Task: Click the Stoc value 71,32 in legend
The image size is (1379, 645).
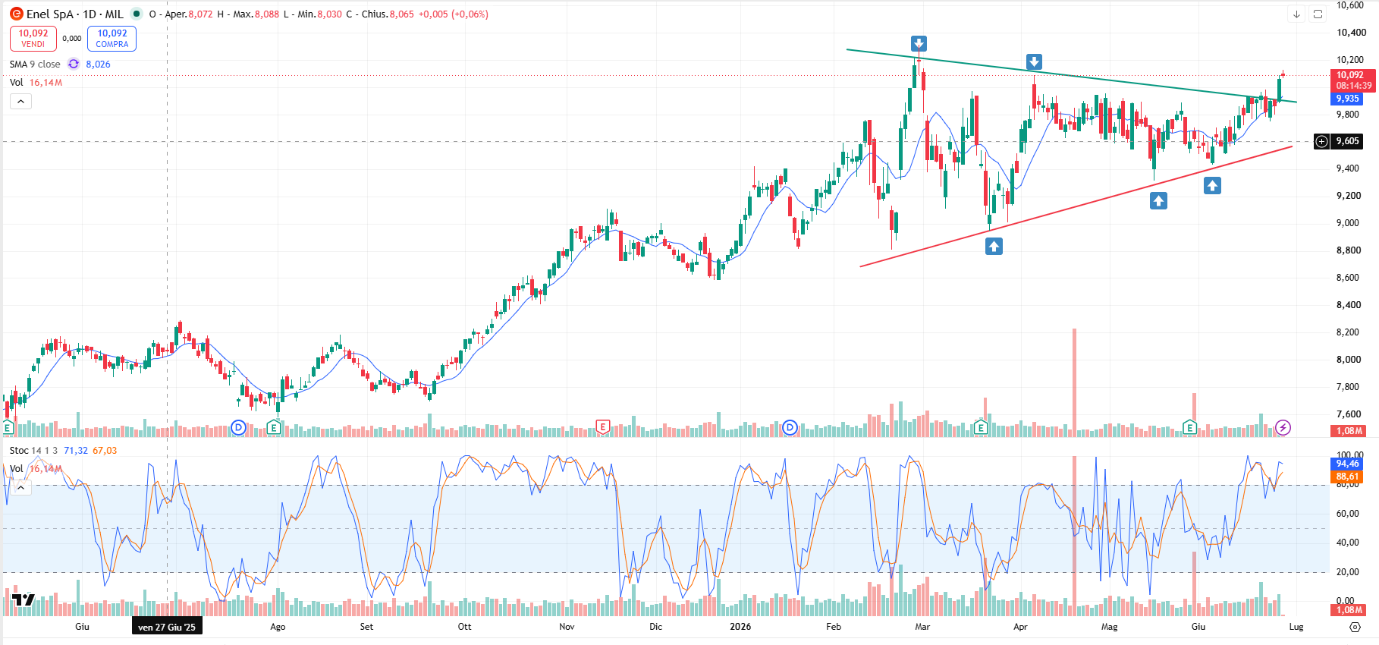Action: click(x=76, y=452)
